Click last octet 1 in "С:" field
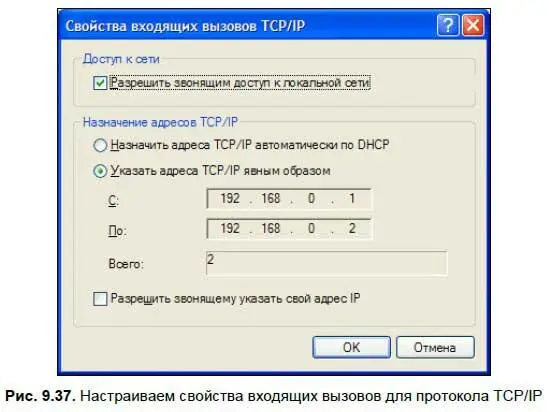The image size is (549, 412). (352, 198)
